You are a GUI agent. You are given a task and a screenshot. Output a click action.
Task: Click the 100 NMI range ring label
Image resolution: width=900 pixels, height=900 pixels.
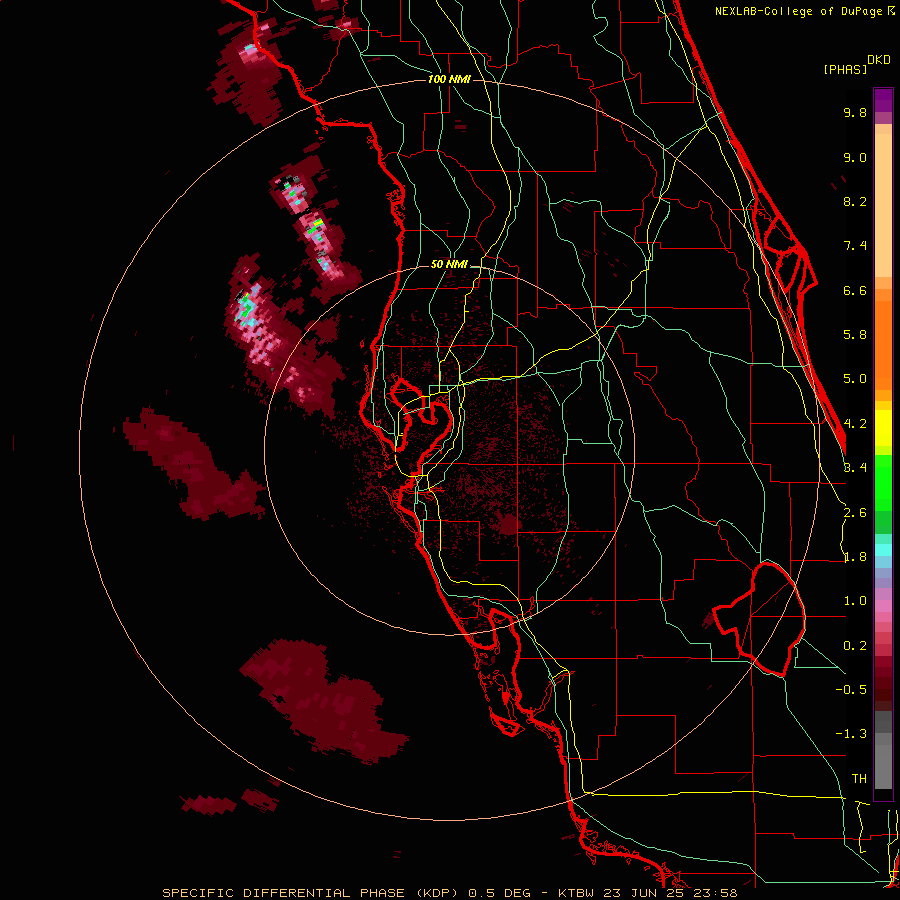pyautogui.click(x=449, y=79)
